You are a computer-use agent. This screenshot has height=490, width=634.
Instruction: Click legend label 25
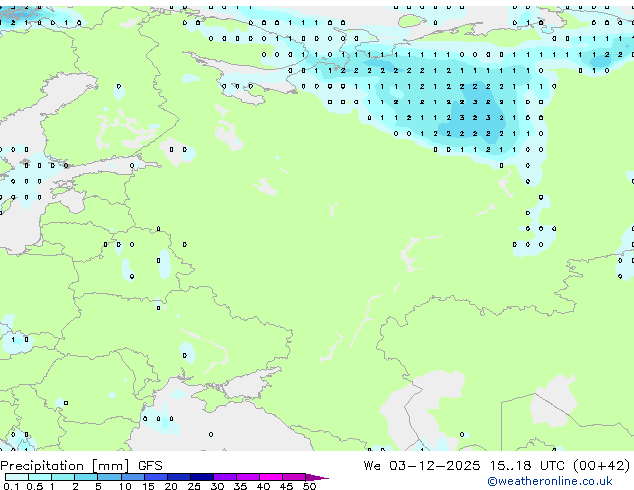click(x=194, y=486)
